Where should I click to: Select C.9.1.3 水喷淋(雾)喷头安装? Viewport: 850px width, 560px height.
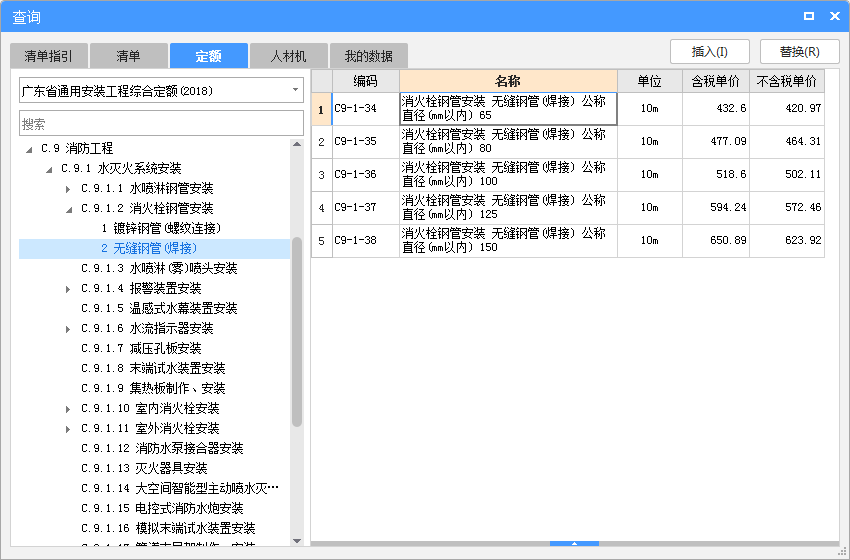point(159,268)
